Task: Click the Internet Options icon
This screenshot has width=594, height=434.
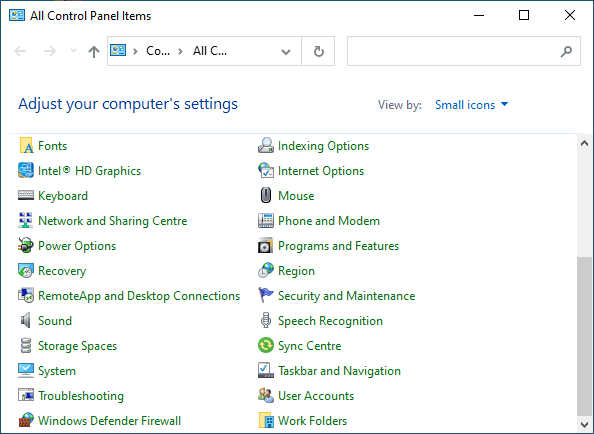Action: coord(266,171)
